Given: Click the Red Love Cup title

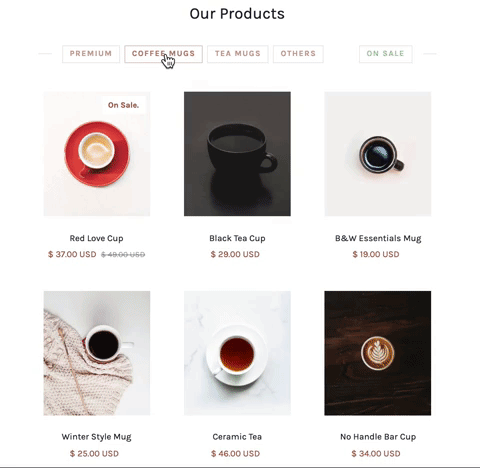Looking at the screenshot, I should click(x=97, y=238).
